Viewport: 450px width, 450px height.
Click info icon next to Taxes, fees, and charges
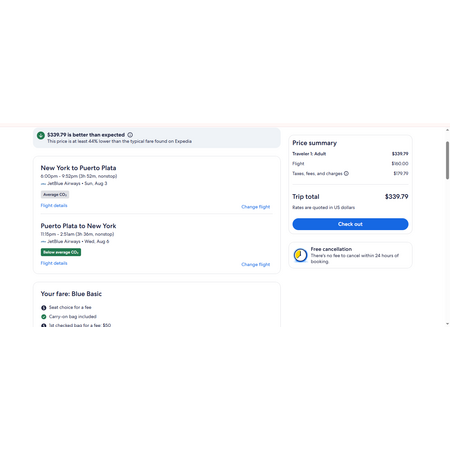[346, 173]
